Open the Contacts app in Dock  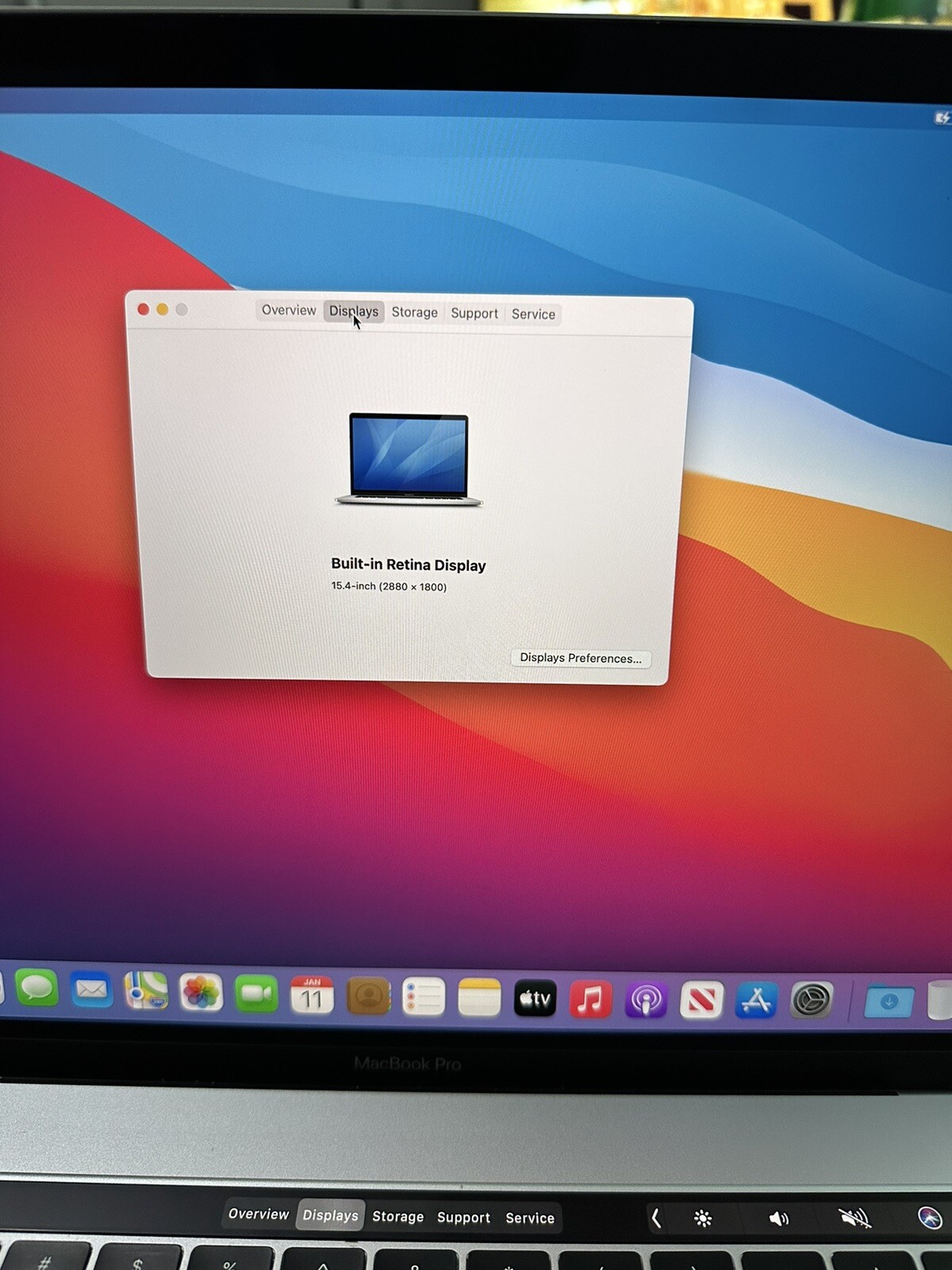pos(368,996)
